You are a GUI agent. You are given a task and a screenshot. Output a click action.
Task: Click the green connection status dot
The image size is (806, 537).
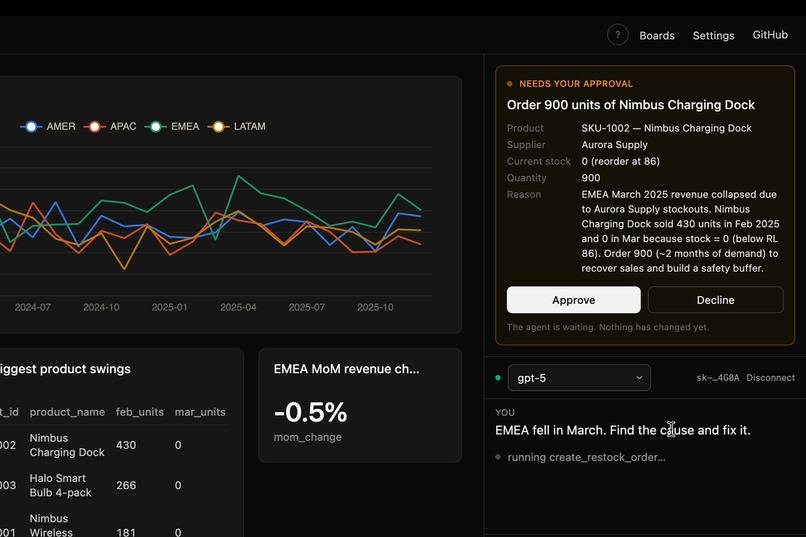(498, 378)
